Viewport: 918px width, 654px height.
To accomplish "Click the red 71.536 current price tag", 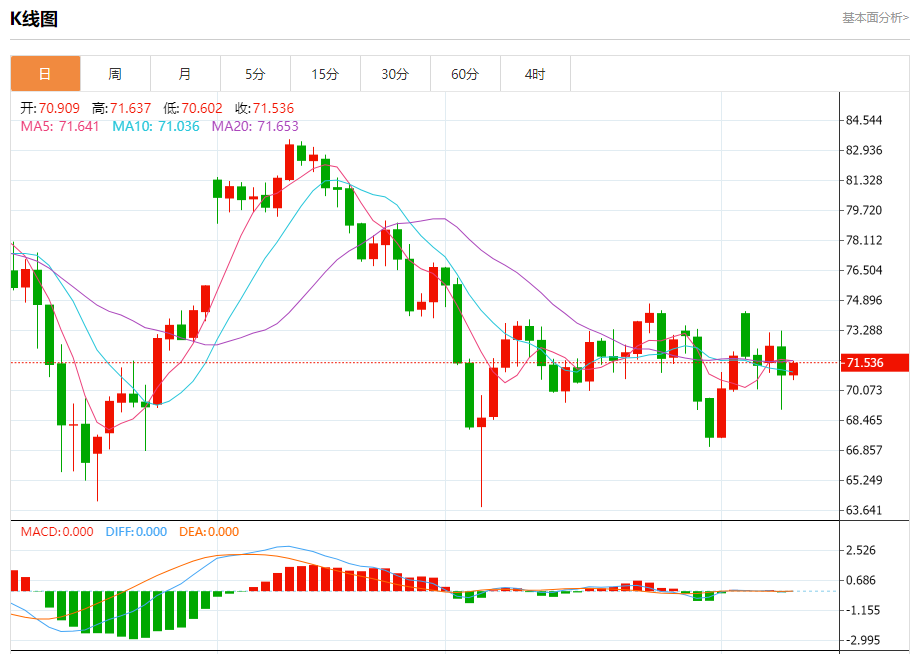I will click(x=874, y=362).
